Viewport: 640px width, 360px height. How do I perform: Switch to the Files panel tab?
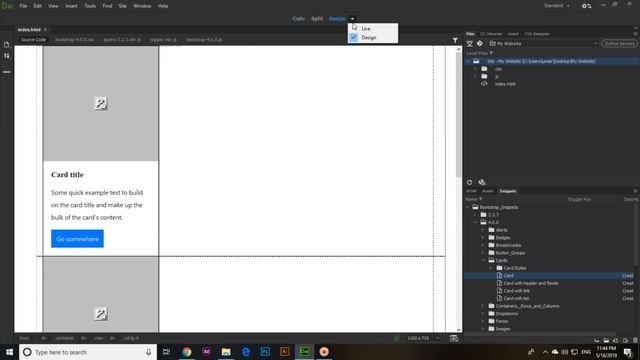pyautogui.click(x=470, y=34)
